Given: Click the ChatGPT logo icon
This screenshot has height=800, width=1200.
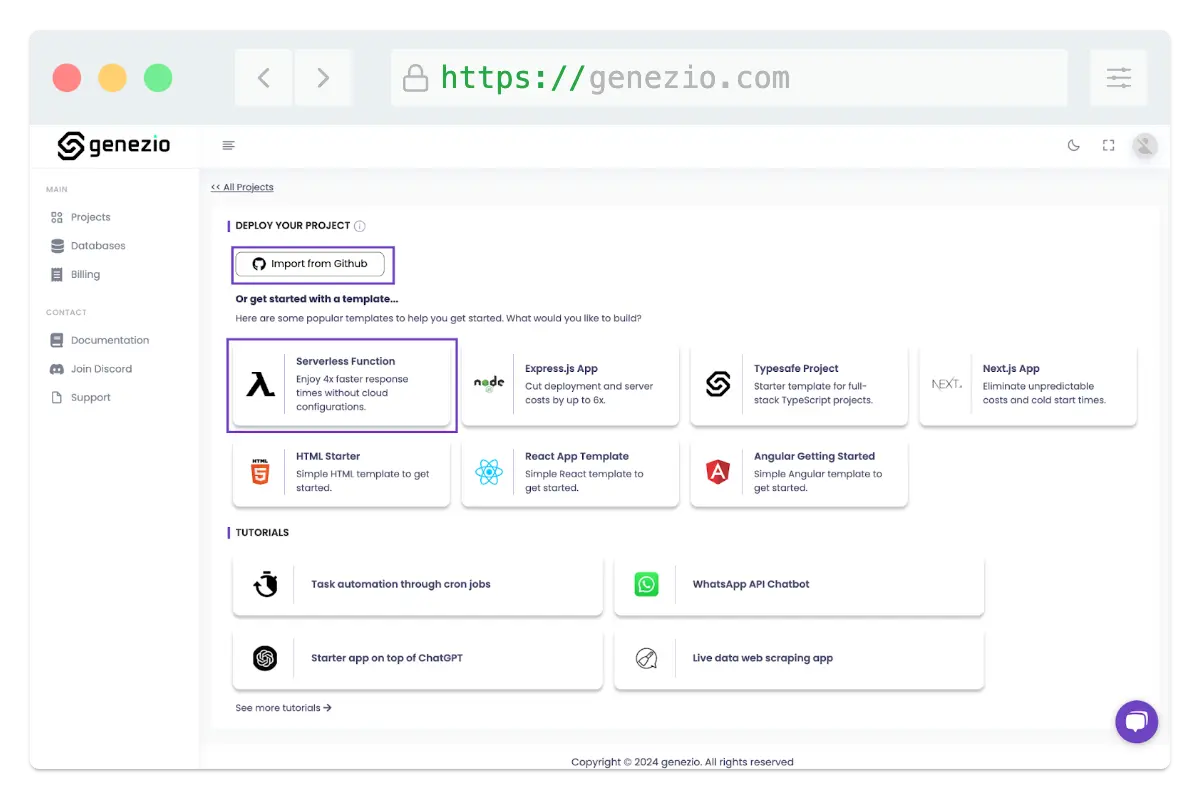Looking at the screenshot, I should click(265, 658).
